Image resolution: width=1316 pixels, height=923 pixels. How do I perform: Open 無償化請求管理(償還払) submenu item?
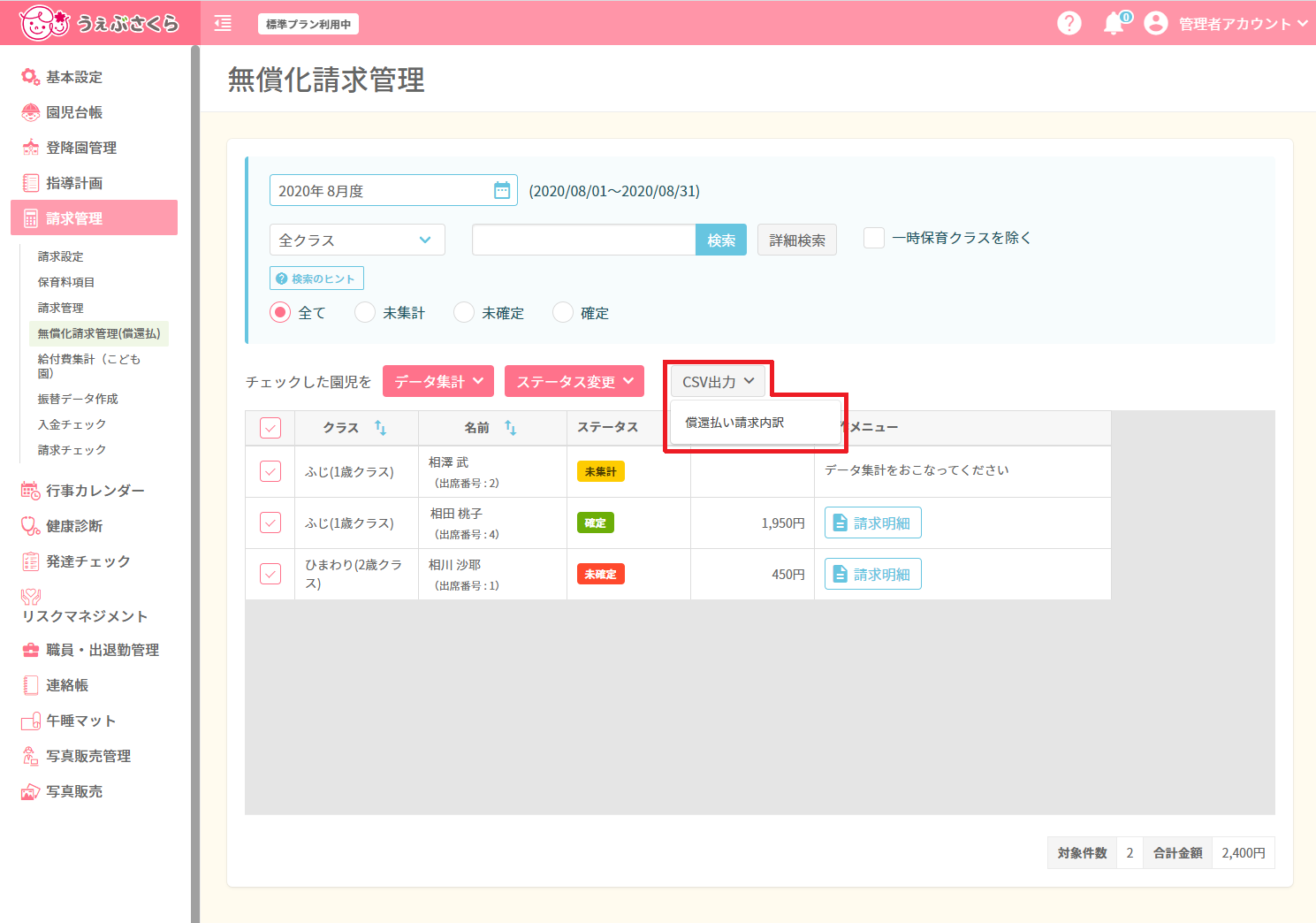pyautogui.click(x=99, y=333)
